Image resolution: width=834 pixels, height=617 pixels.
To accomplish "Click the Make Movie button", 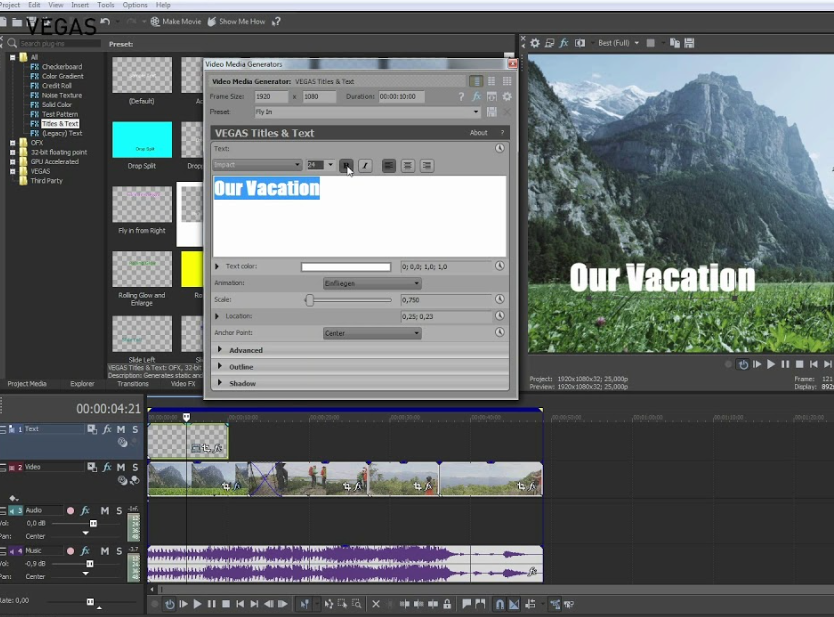I will 176,22.
